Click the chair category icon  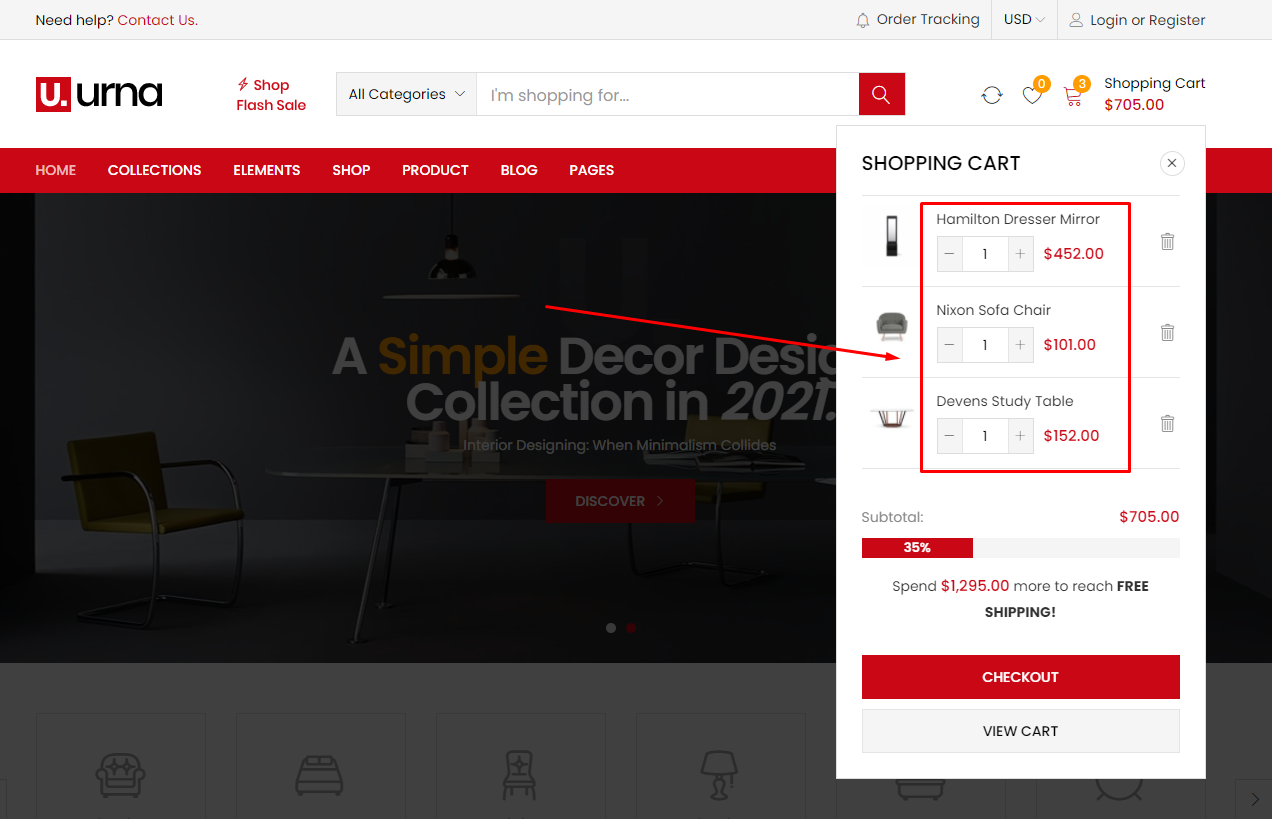(x=520, y=775)
